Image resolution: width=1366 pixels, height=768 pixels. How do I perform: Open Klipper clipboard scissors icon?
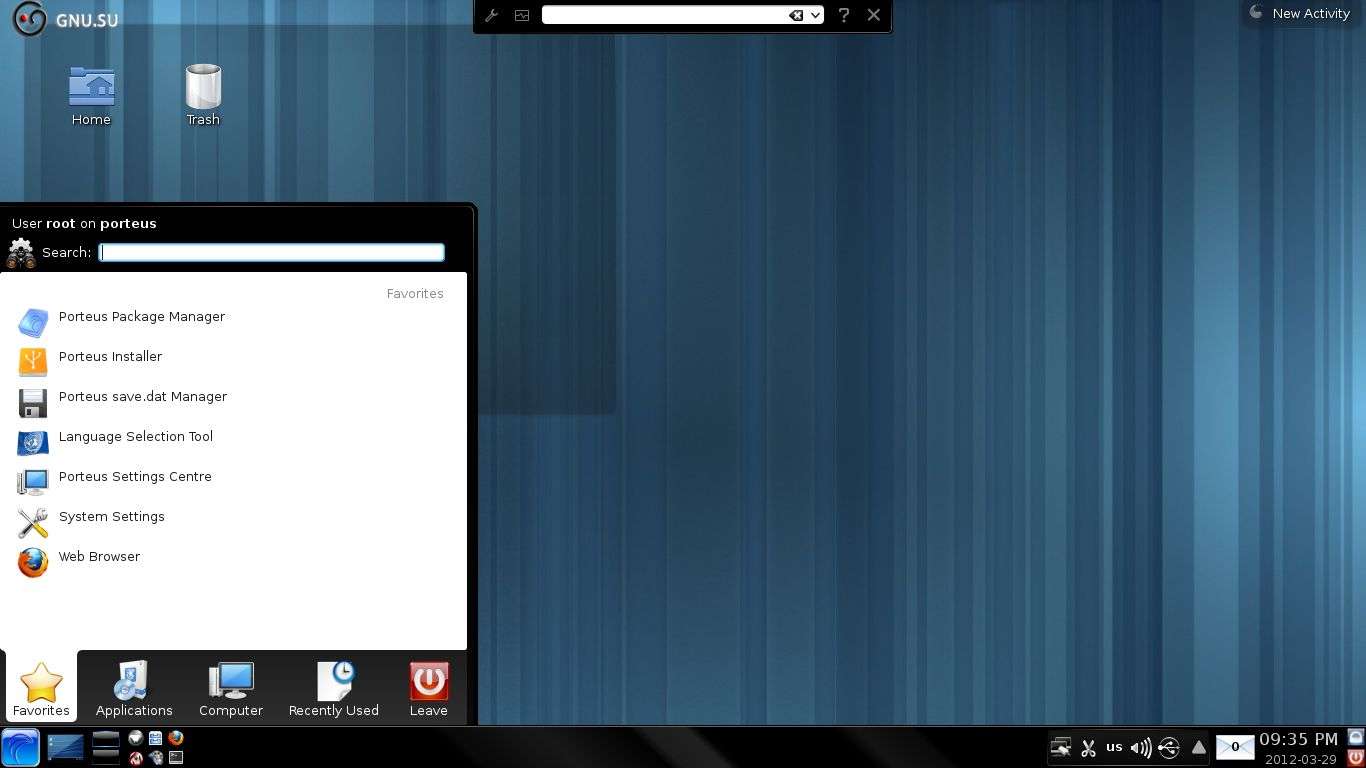(1088, 748)
